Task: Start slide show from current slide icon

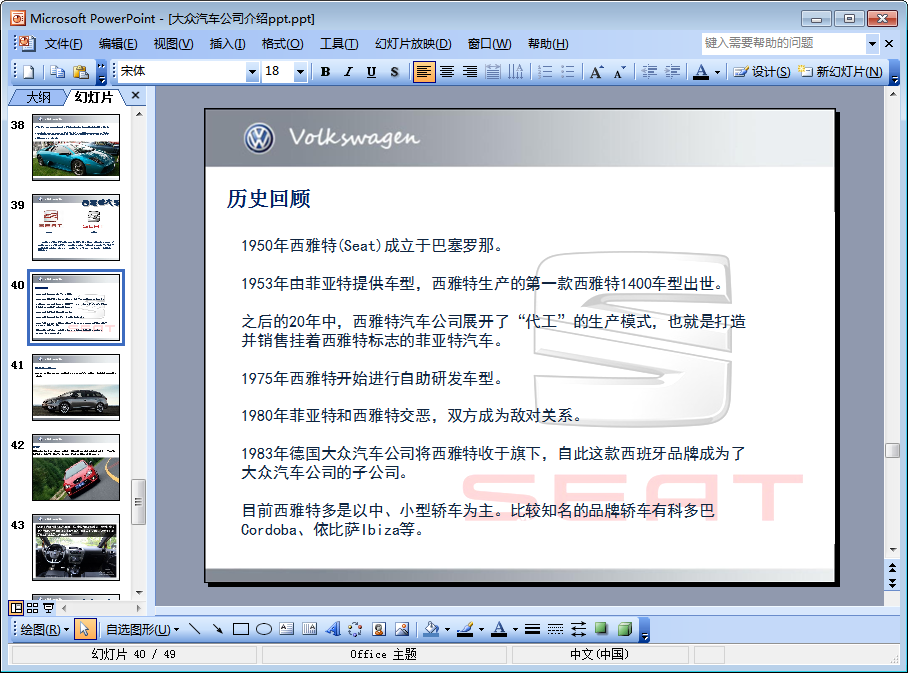Action: click(x=49, y=608)
